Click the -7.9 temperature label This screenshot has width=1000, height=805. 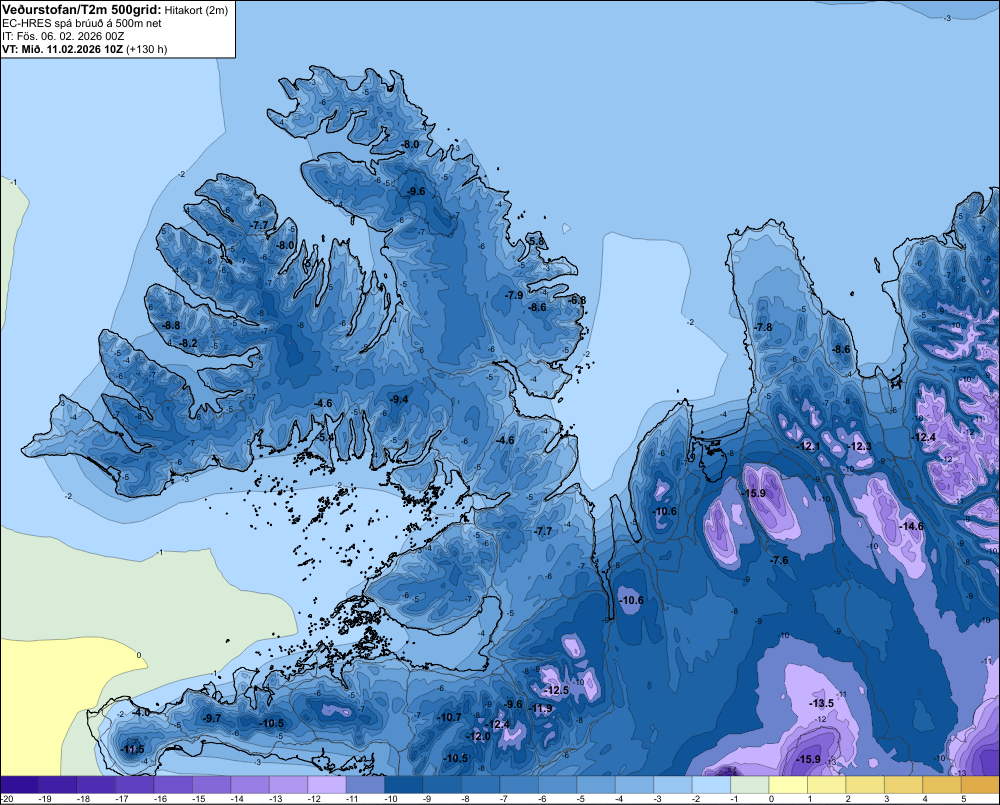pos(513,295)
